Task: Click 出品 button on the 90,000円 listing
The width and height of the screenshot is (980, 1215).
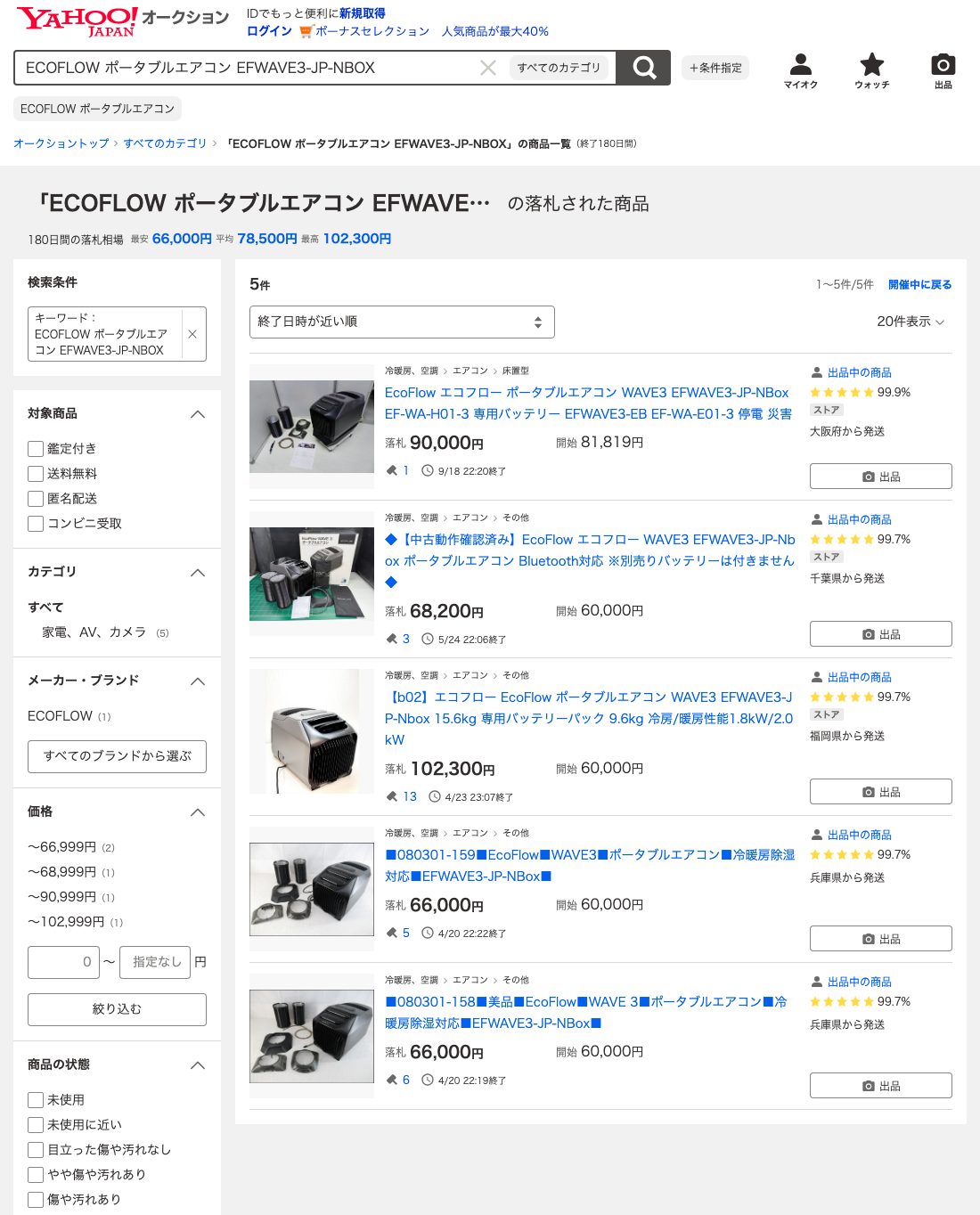Action: [880, 477]
